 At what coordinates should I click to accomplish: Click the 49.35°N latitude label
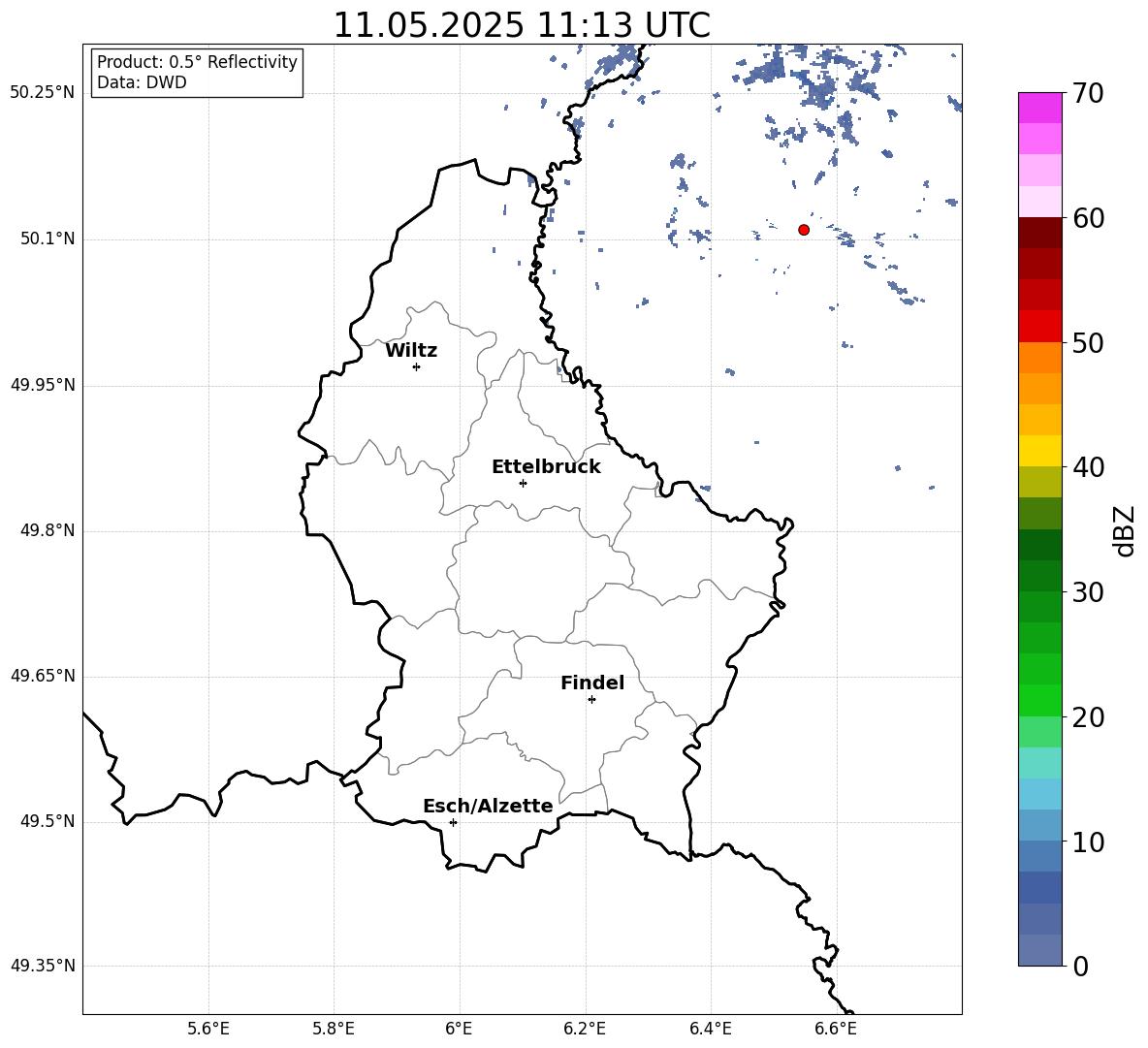click(43, 966)
